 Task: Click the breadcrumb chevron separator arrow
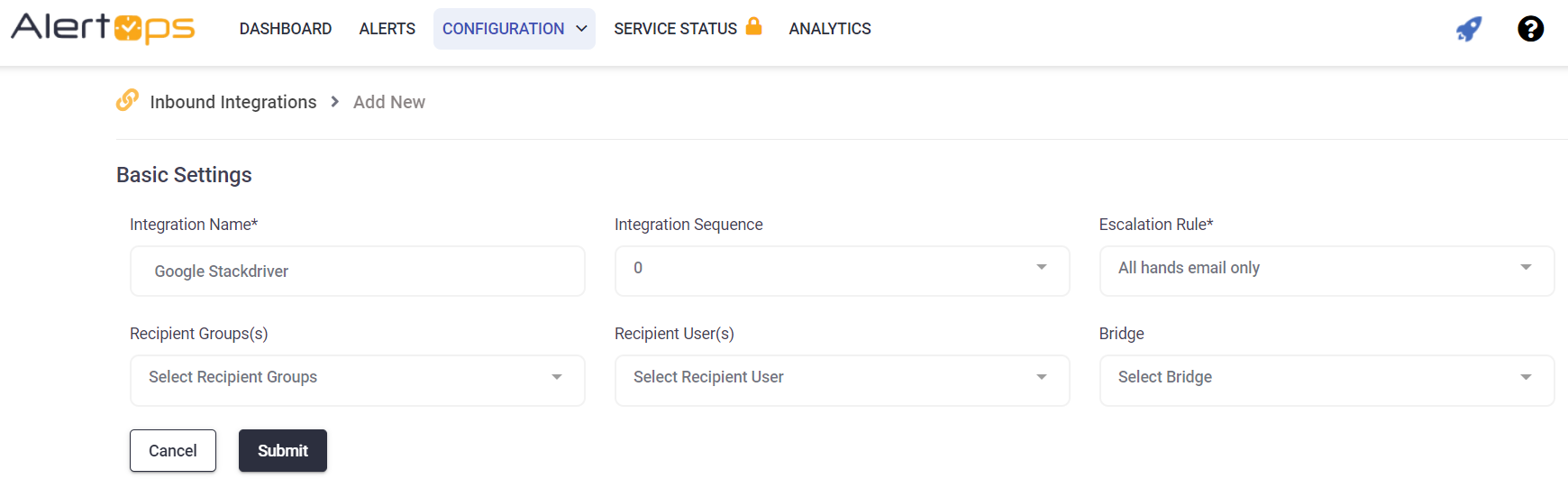point(335,102)
